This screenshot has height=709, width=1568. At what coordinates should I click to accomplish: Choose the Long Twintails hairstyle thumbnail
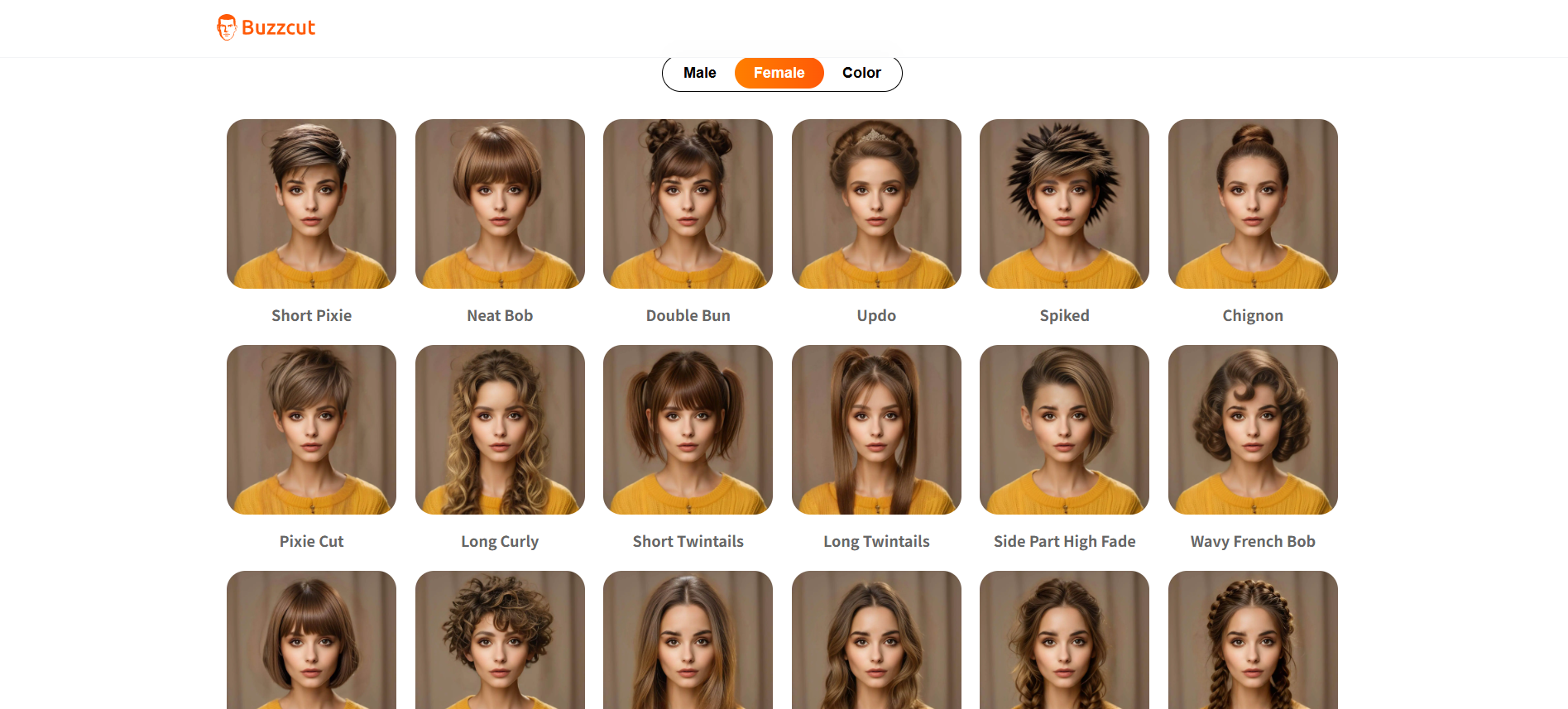click(x=876, y=429)
